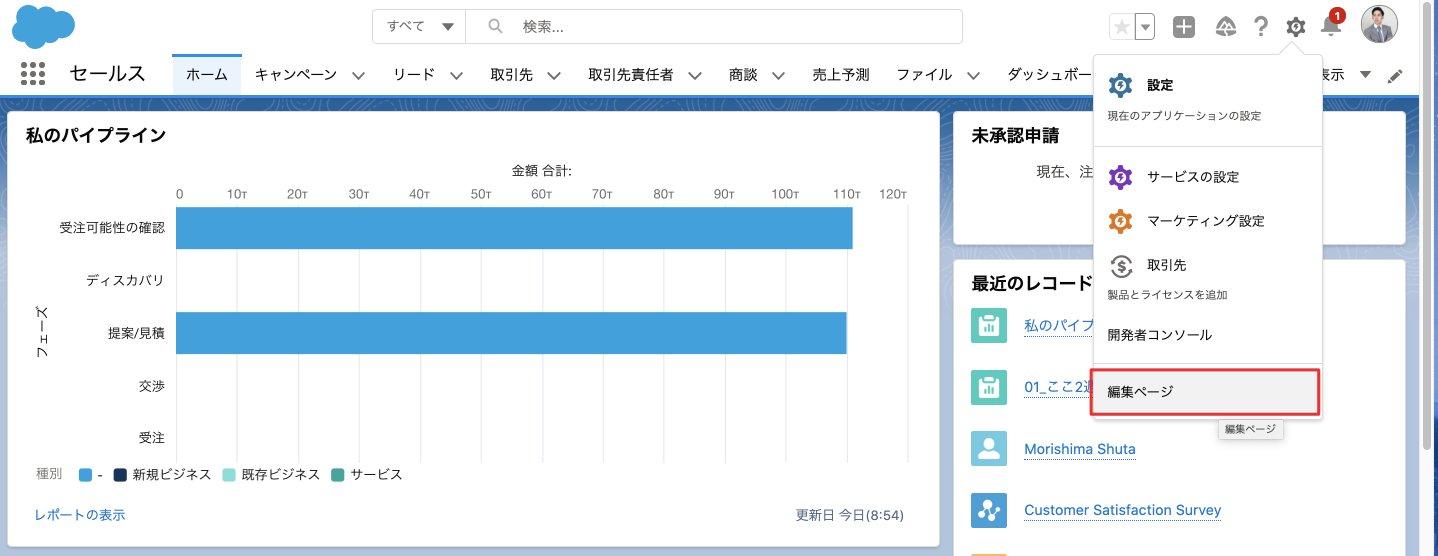
Task: Click the pale teal 既存ビジネス legend swatch
Action: click(x=228, y=475)
